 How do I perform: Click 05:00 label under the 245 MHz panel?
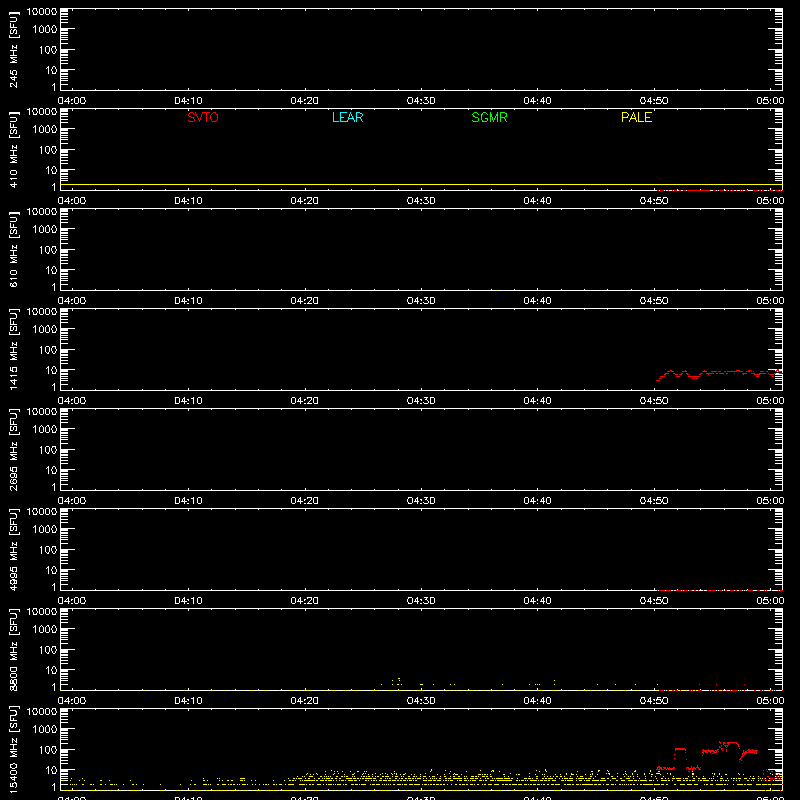(770, 101)
